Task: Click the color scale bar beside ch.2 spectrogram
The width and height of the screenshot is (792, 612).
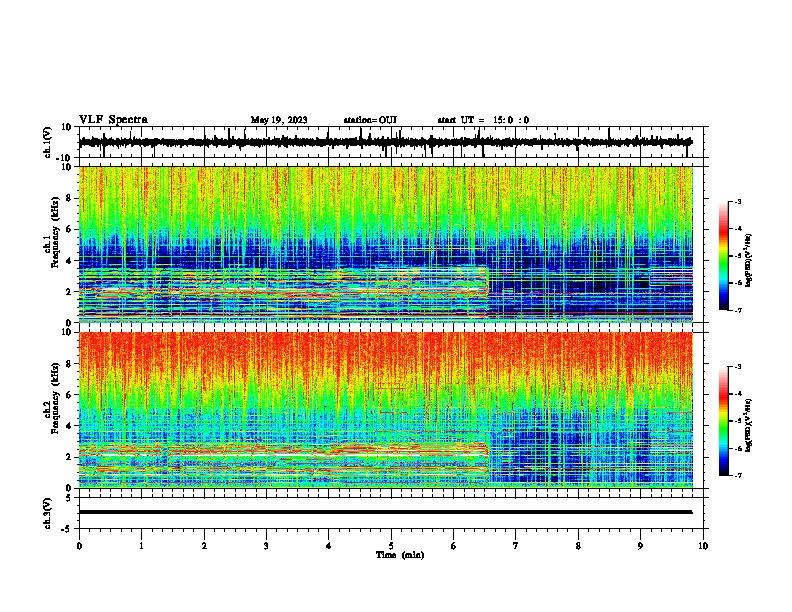Action: (724, 421)
